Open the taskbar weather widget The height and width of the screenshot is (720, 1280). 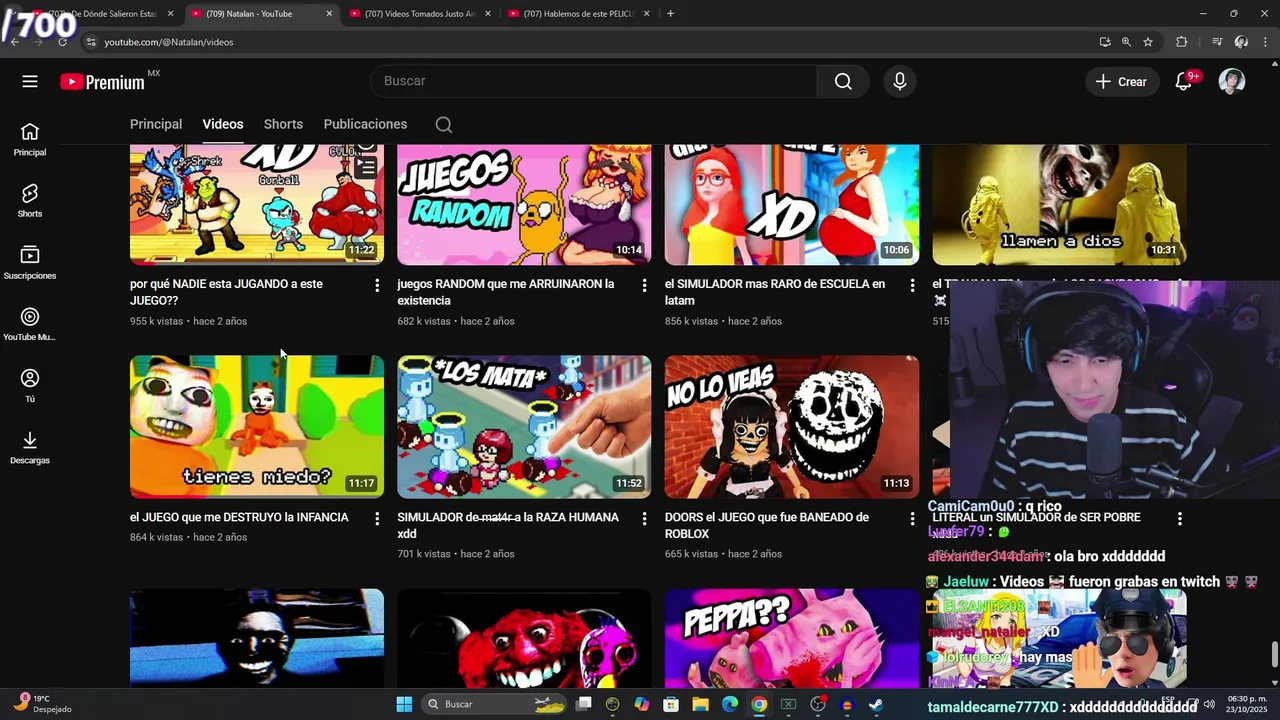coord(44,704)
